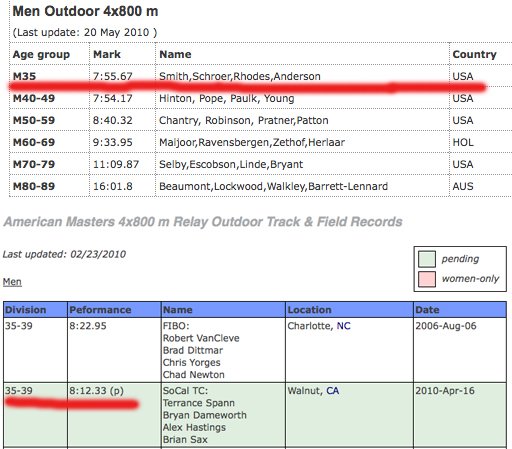Click the American Masters 4x800 m Relay heading
The width and height of the screenshot is (512, 449).
coord(203,222)
